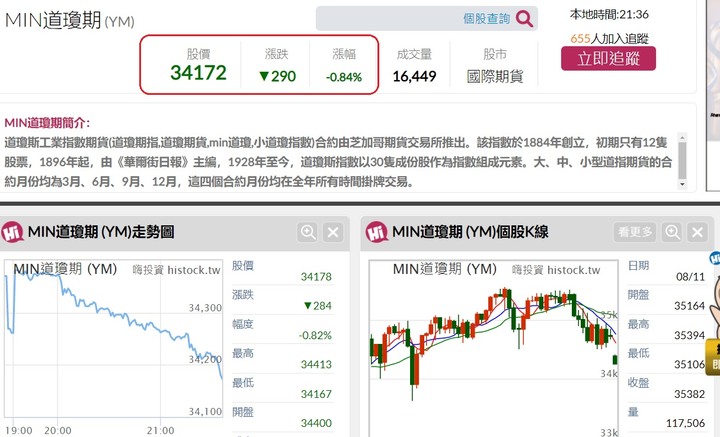Image resolution: width=720 pixels, height=437 pixels.
Task: Close the MIN道瓊期 走勢圖 panel
Action: coord(333,232)
